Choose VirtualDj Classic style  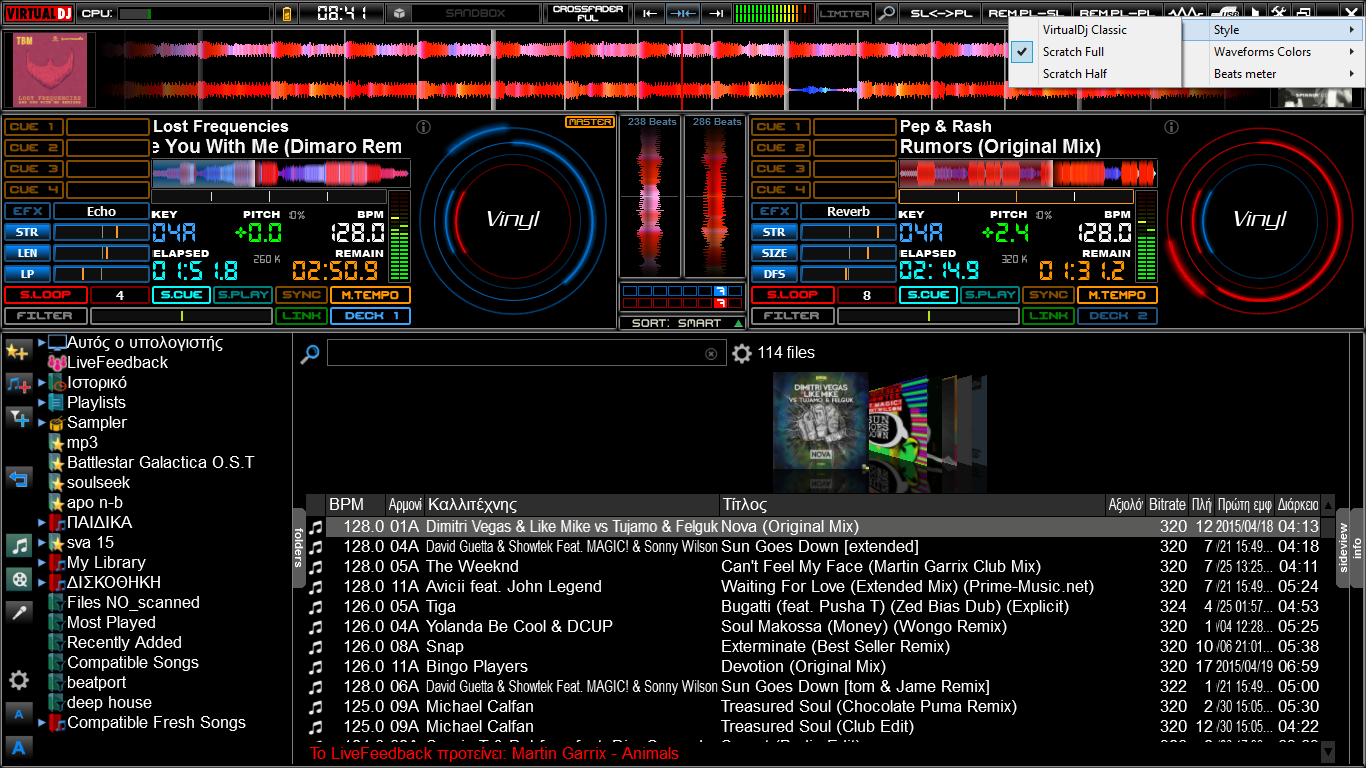point(1095,30)
